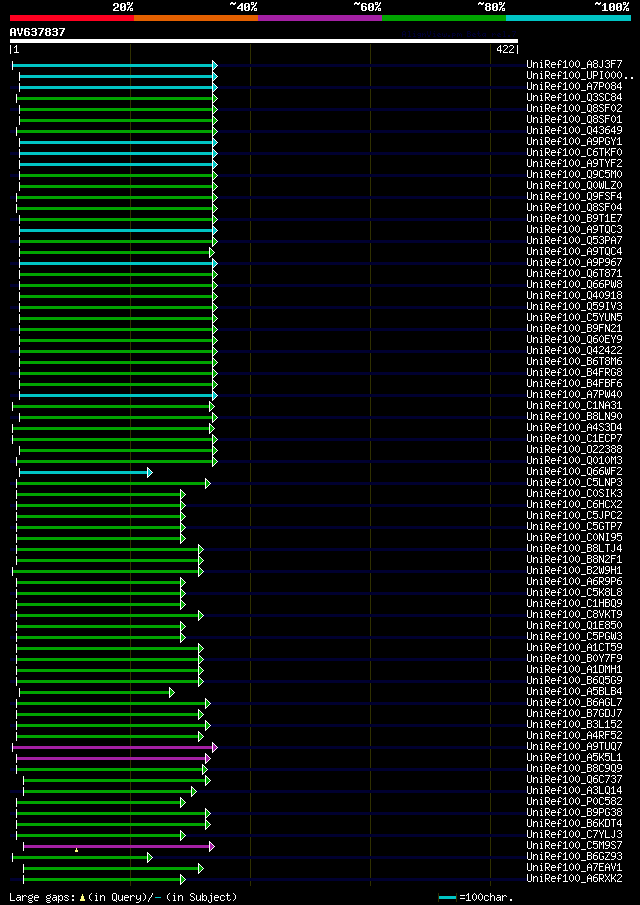Image resolution: width=640 pixels, height=905 pixels.
Task: Select hit label UniRef100_UPI000..
Action: point(579,76)
